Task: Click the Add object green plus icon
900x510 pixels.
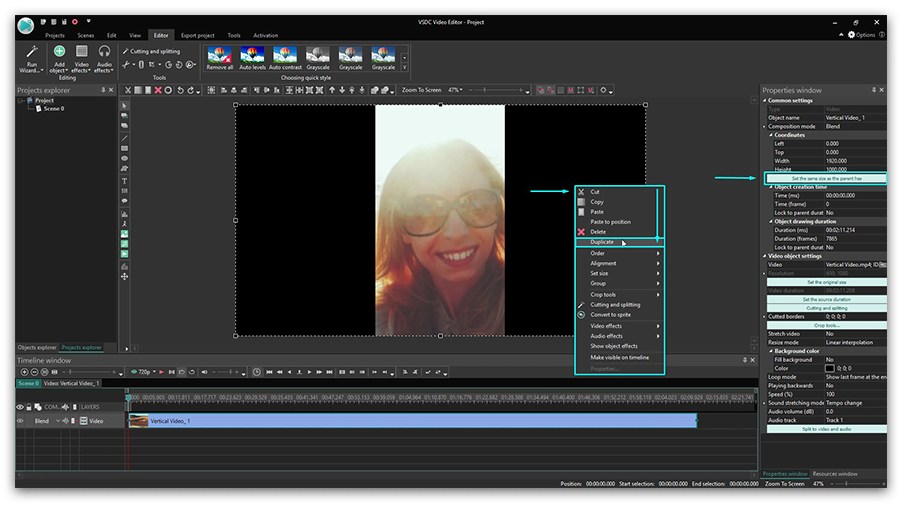Action: 59,52
